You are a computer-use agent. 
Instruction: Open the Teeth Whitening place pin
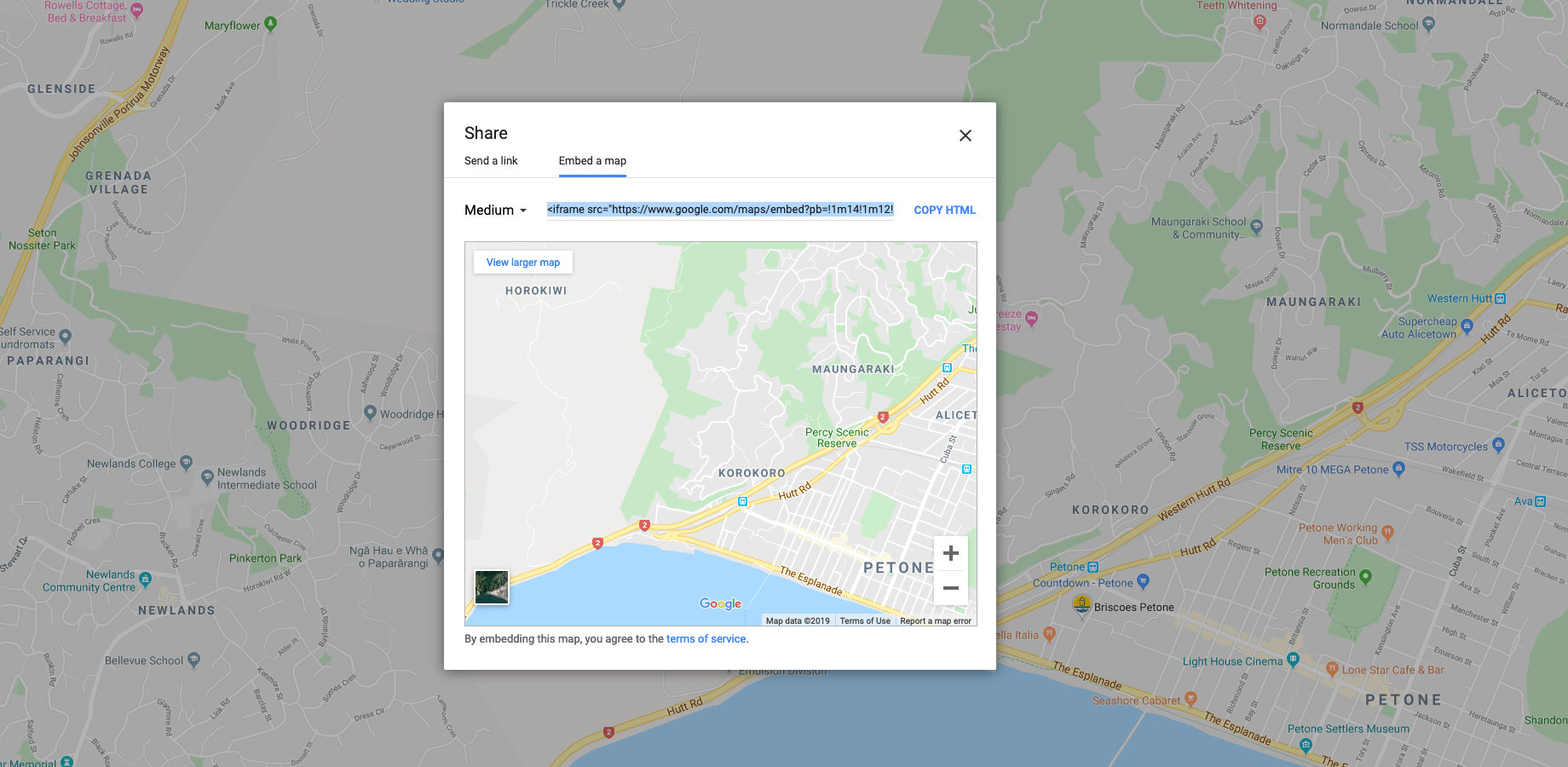(1260, 23)
